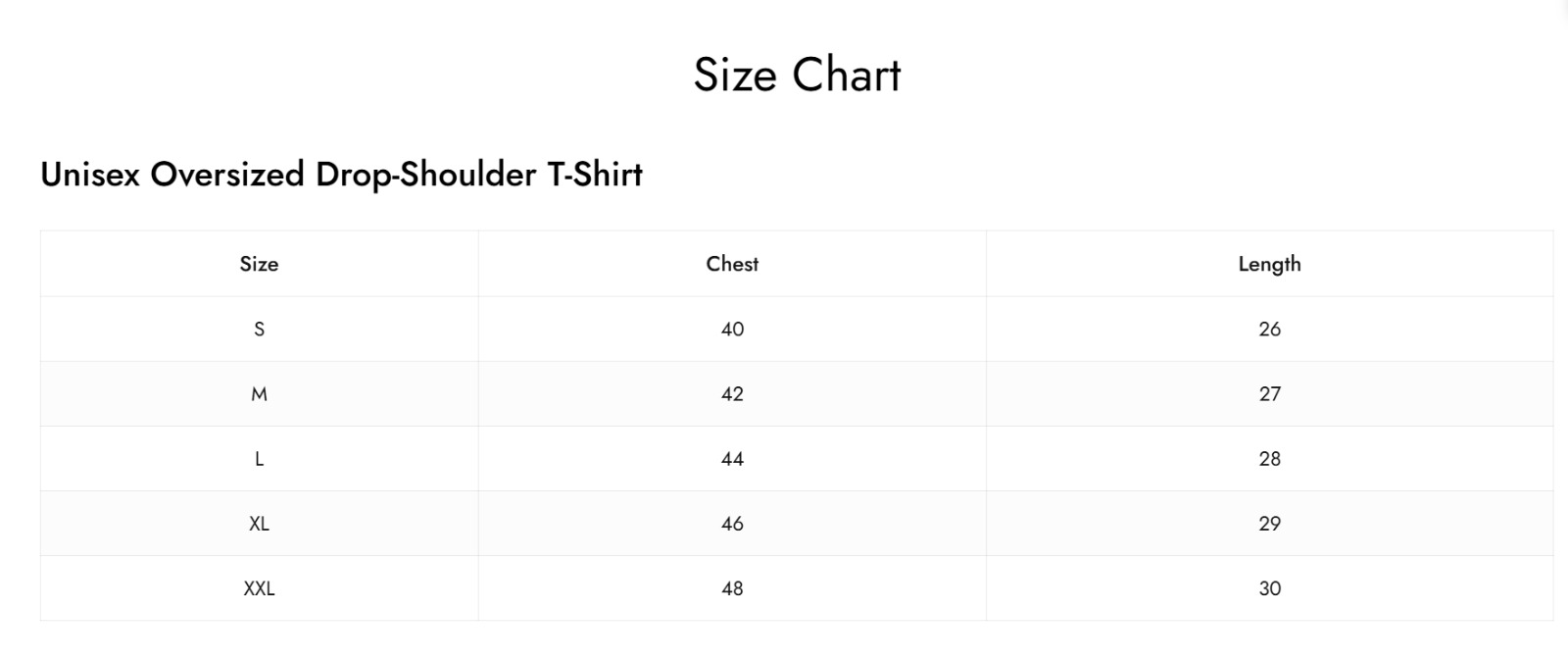Click length value 30
1568x661 pixels.
1269,588
